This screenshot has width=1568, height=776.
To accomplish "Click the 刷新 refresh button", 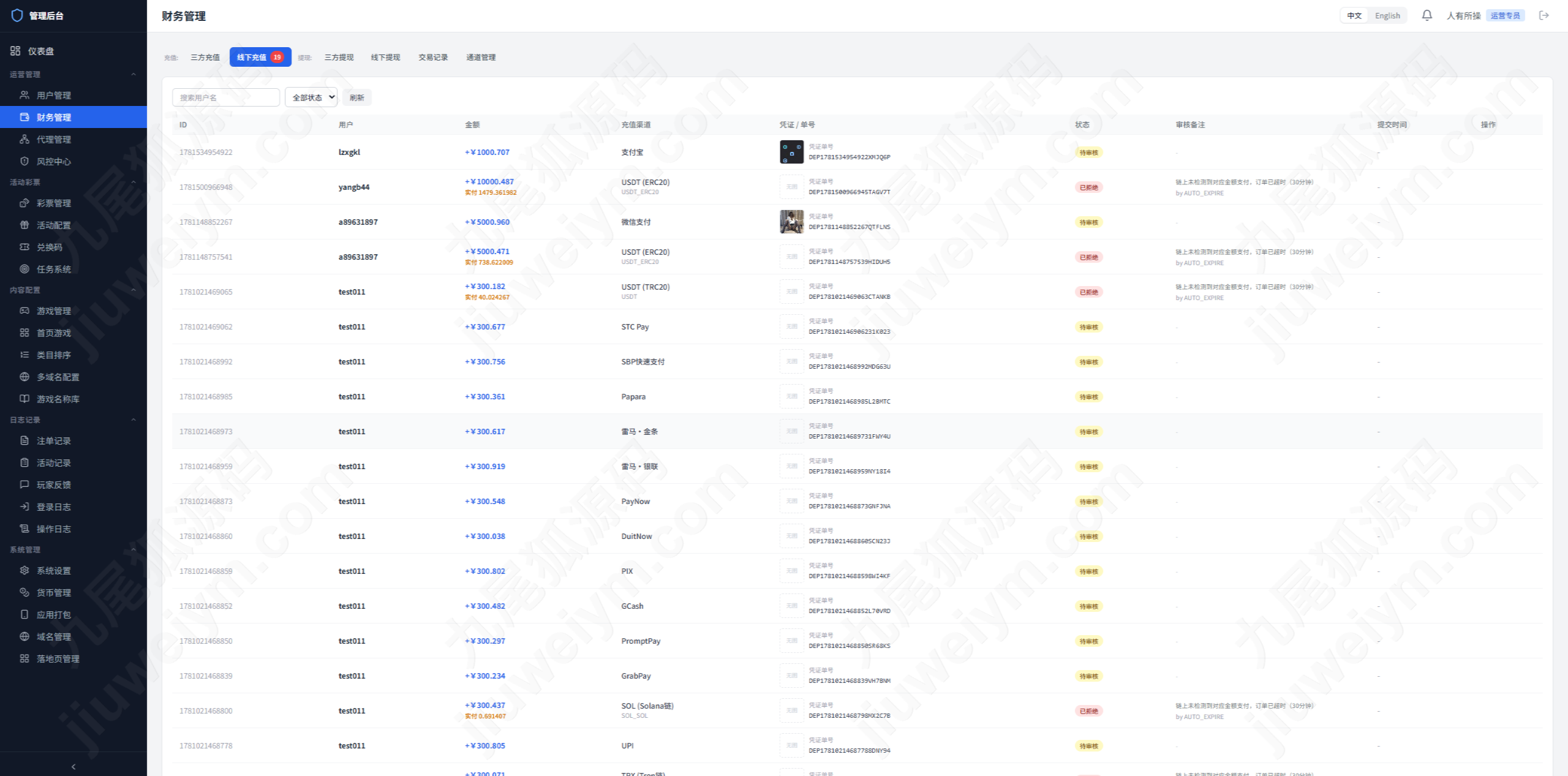I will (357, 97).
